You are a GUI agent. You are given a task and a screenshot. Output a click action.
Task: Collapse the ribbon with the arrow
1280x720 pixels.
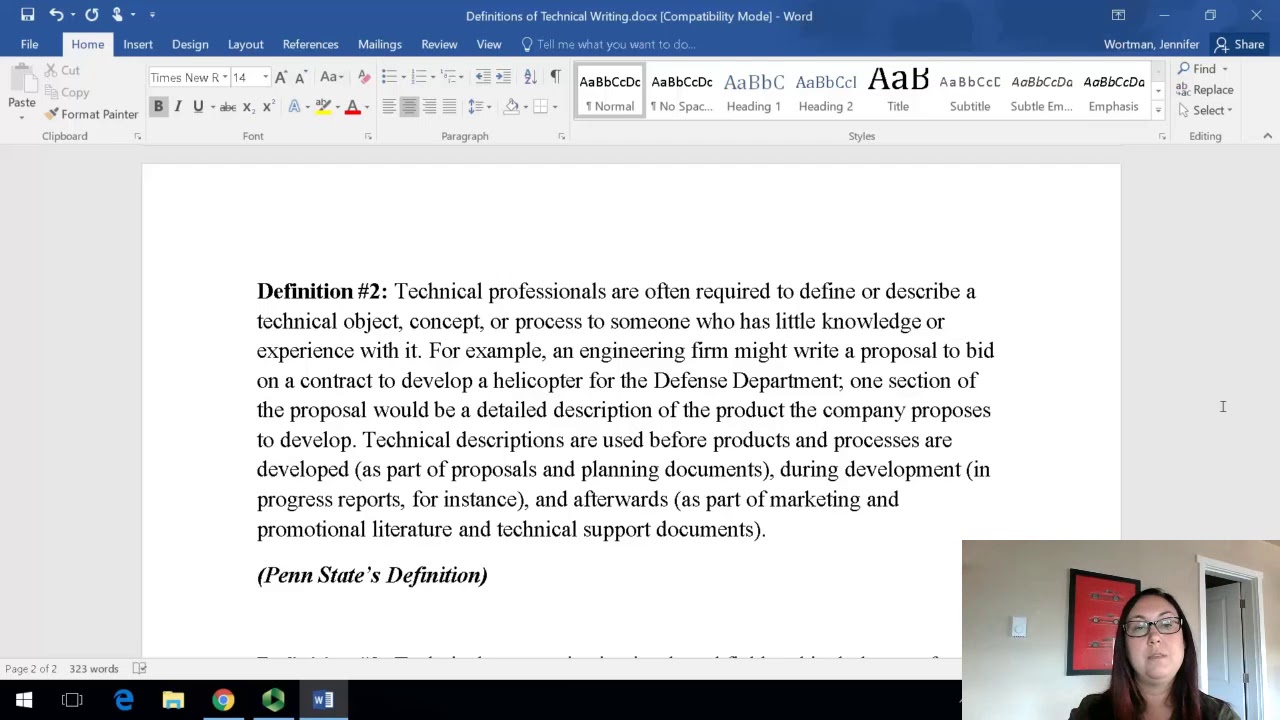[x=1267, y=136]
